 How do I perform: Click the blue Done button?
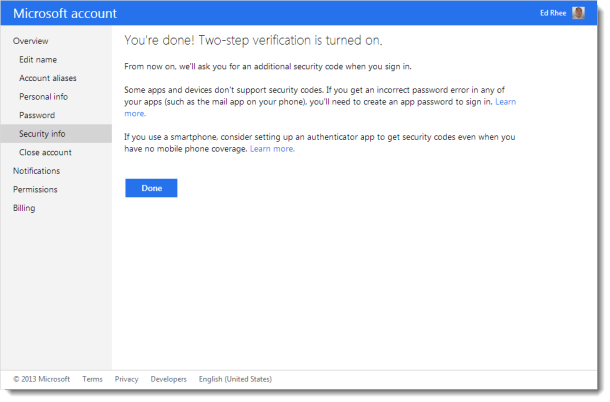pos(151,188)
